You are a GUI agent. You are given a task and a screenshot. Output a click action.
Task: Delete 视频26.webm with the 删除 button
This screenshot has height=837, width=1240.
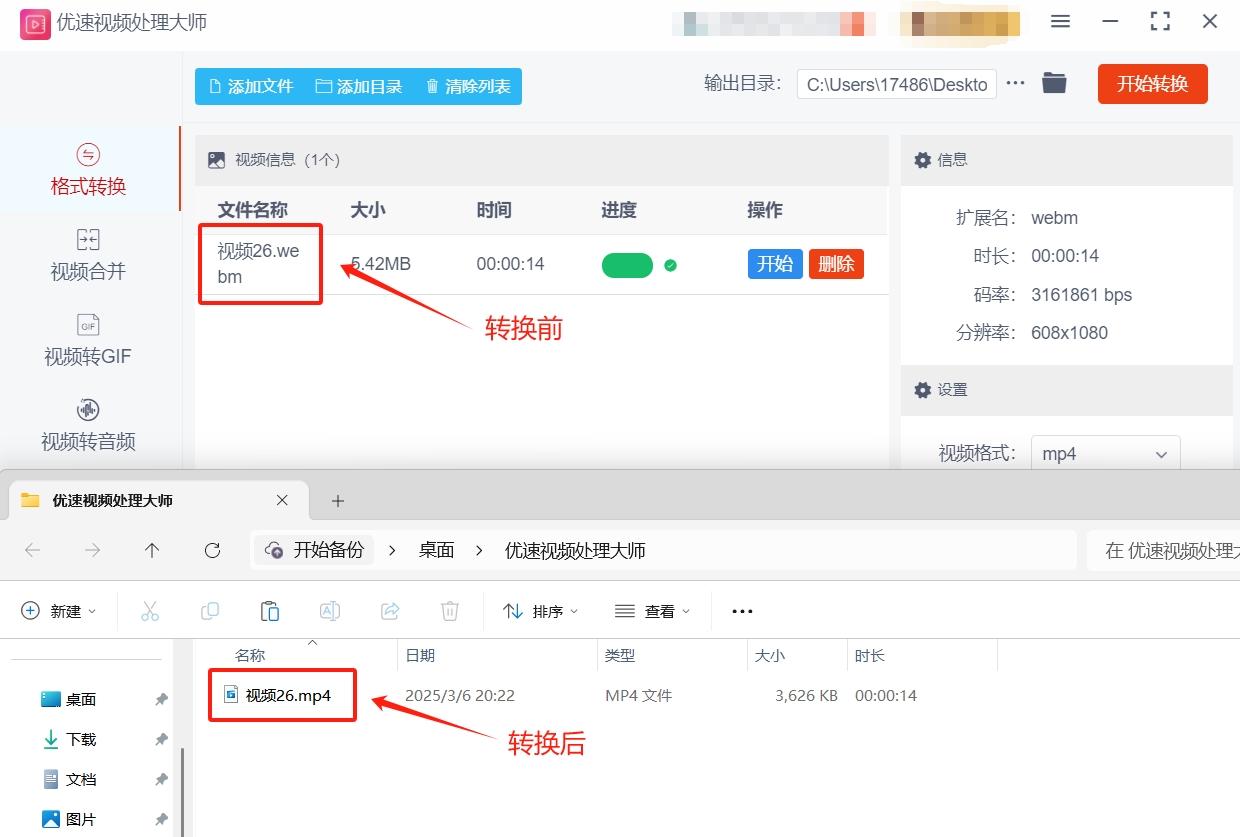tap(836, 264)
